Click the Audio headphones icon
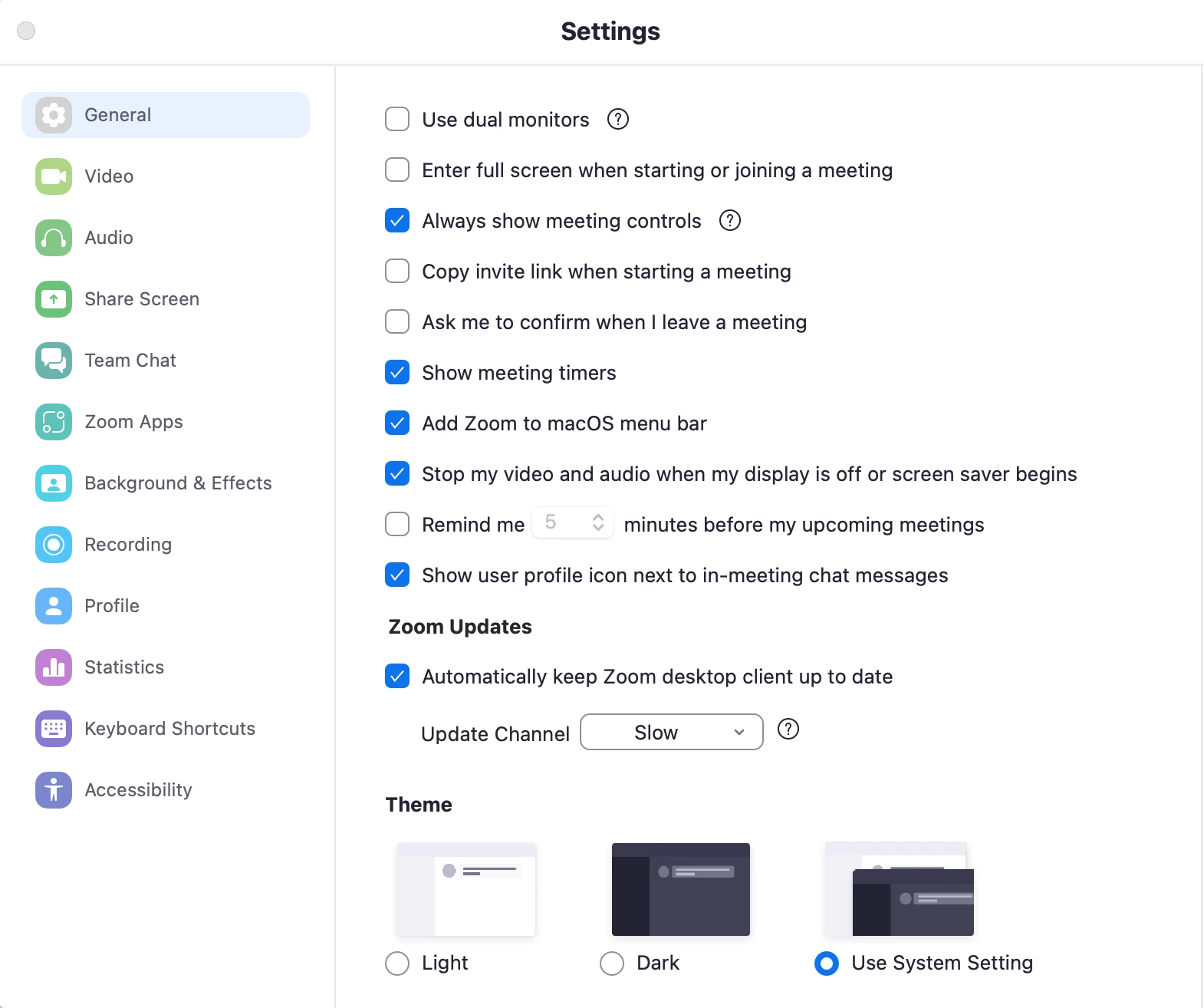This screenshot has width=1204, height=1008. click(54, 238)
